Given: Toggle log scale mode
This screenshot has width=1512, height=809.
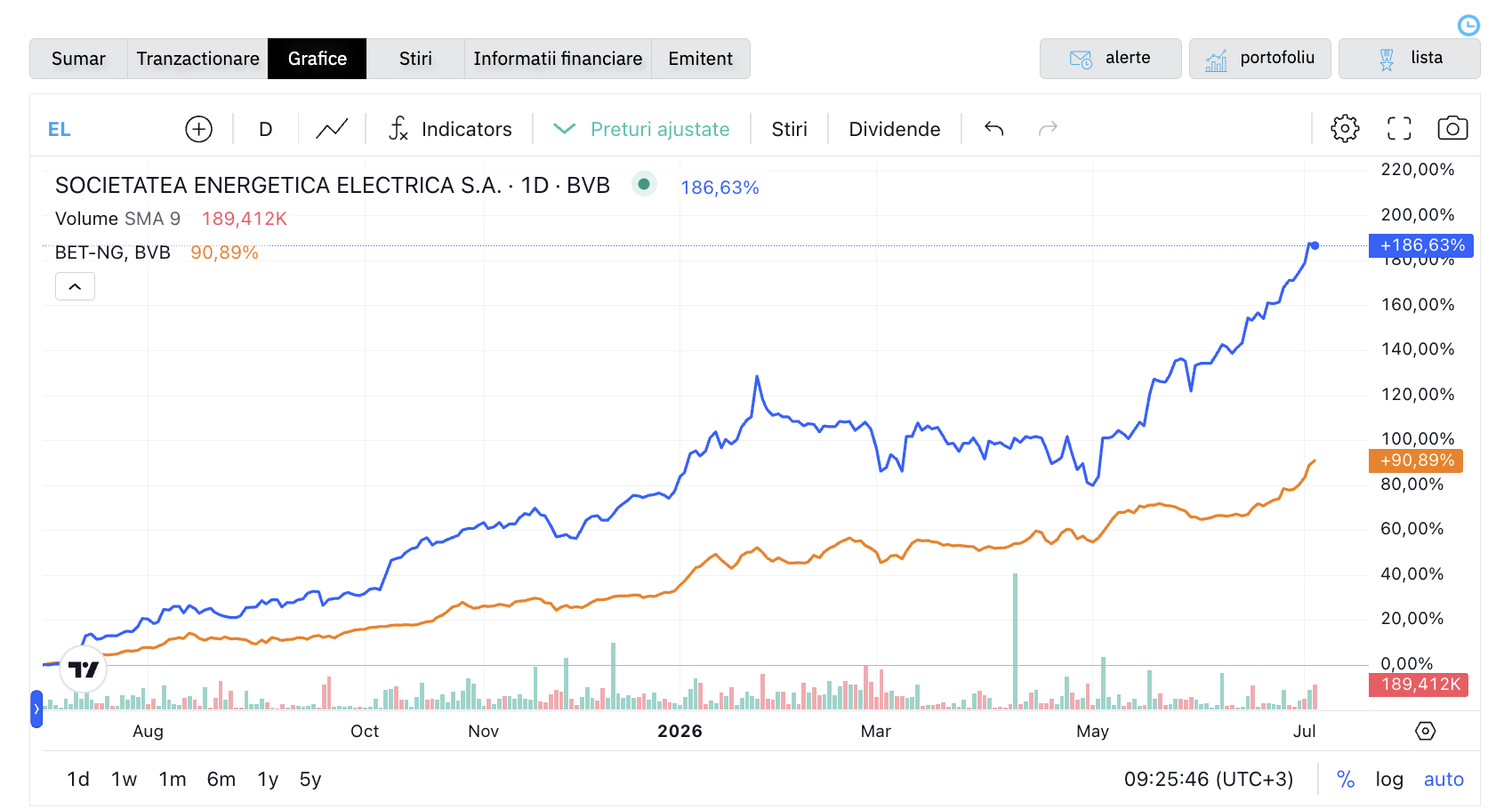Looking at the screenshot, I should coord(1389,780).
